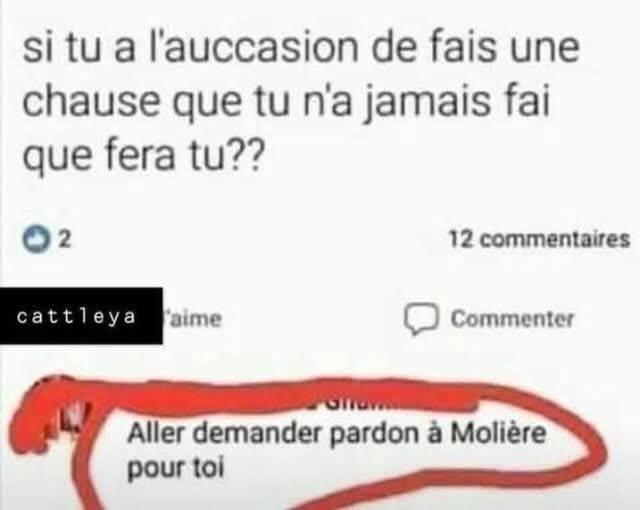Click the cattleya watermark box
640x510 pixels.
click(x=81, y=316)
